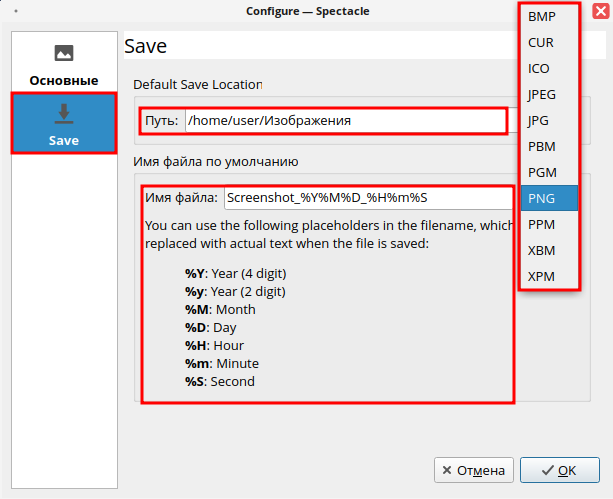Click the Save page heading
This screenshot has height=499, width=613.
tap(146, 47)
